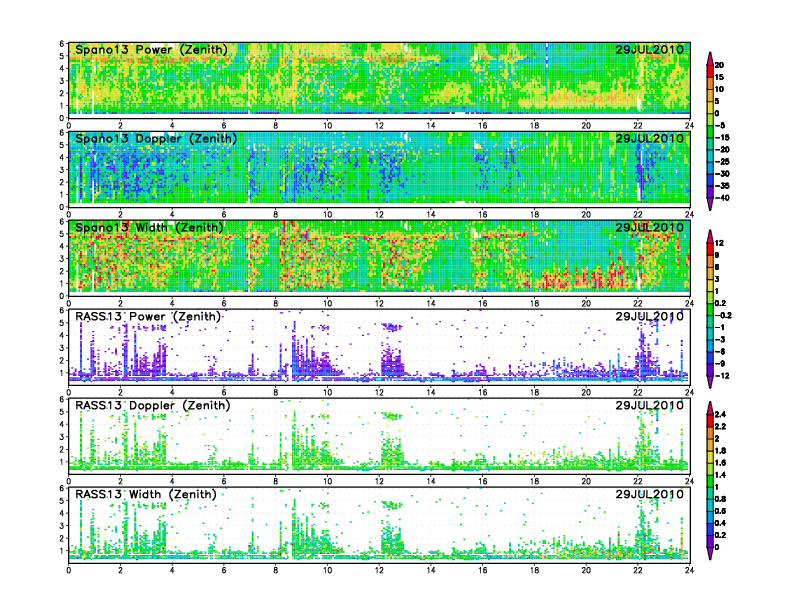Click the 1.6 label on the bottom colorbar
792x612 pixels.
tap(720, 463)
